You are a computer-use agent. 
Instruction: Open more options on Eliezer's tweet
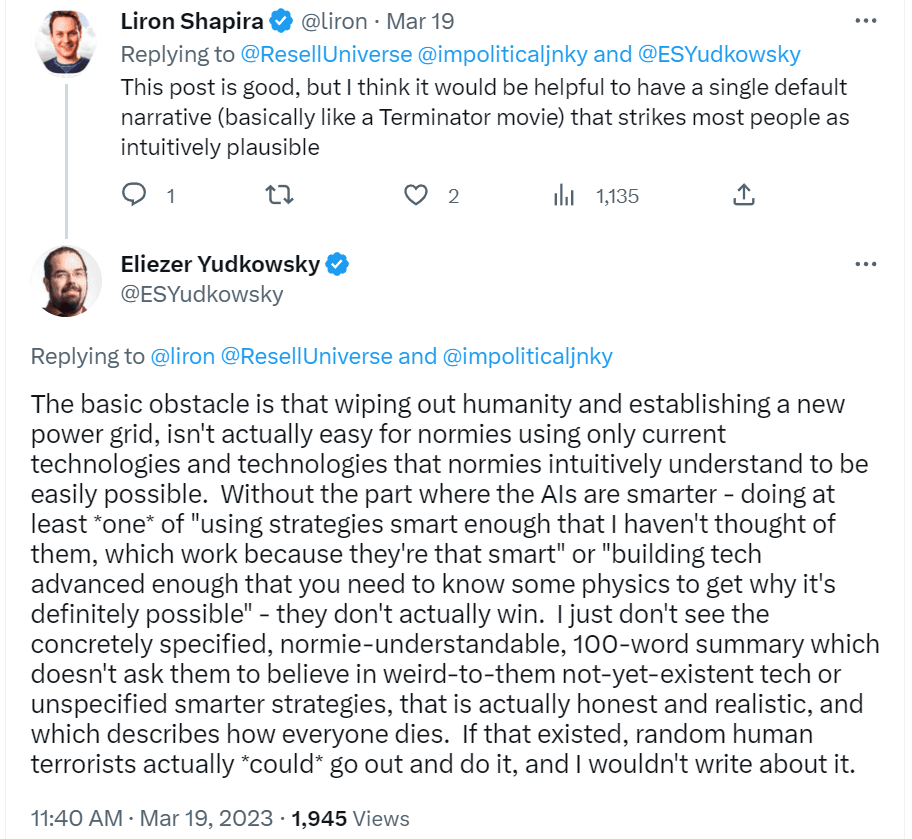[x=865, y=264]
